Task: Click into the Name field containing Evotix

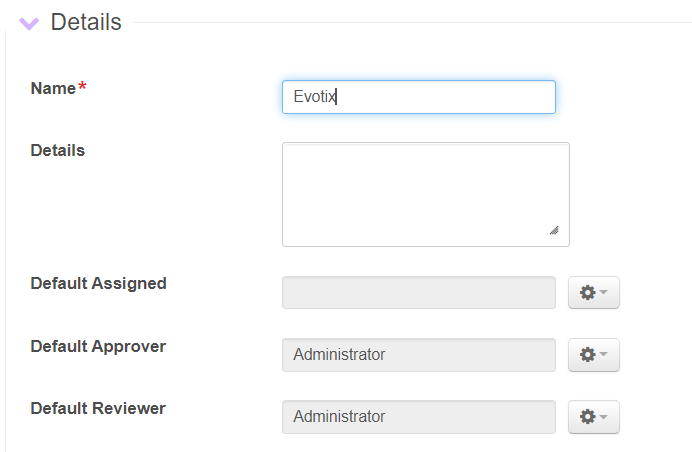Action: (418, 97)
